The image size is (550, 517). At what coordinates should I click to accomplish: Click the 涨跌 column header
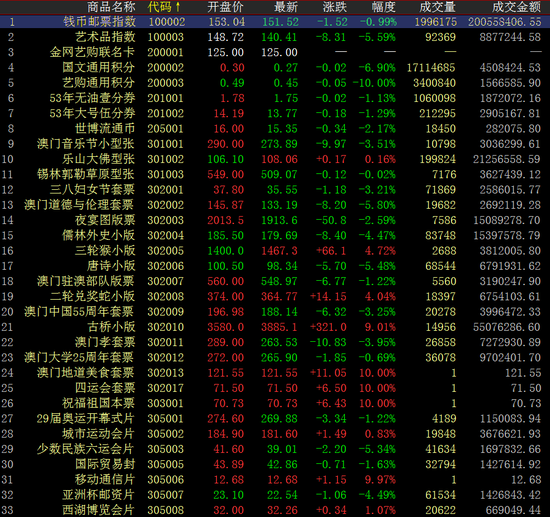coord(335,7)
